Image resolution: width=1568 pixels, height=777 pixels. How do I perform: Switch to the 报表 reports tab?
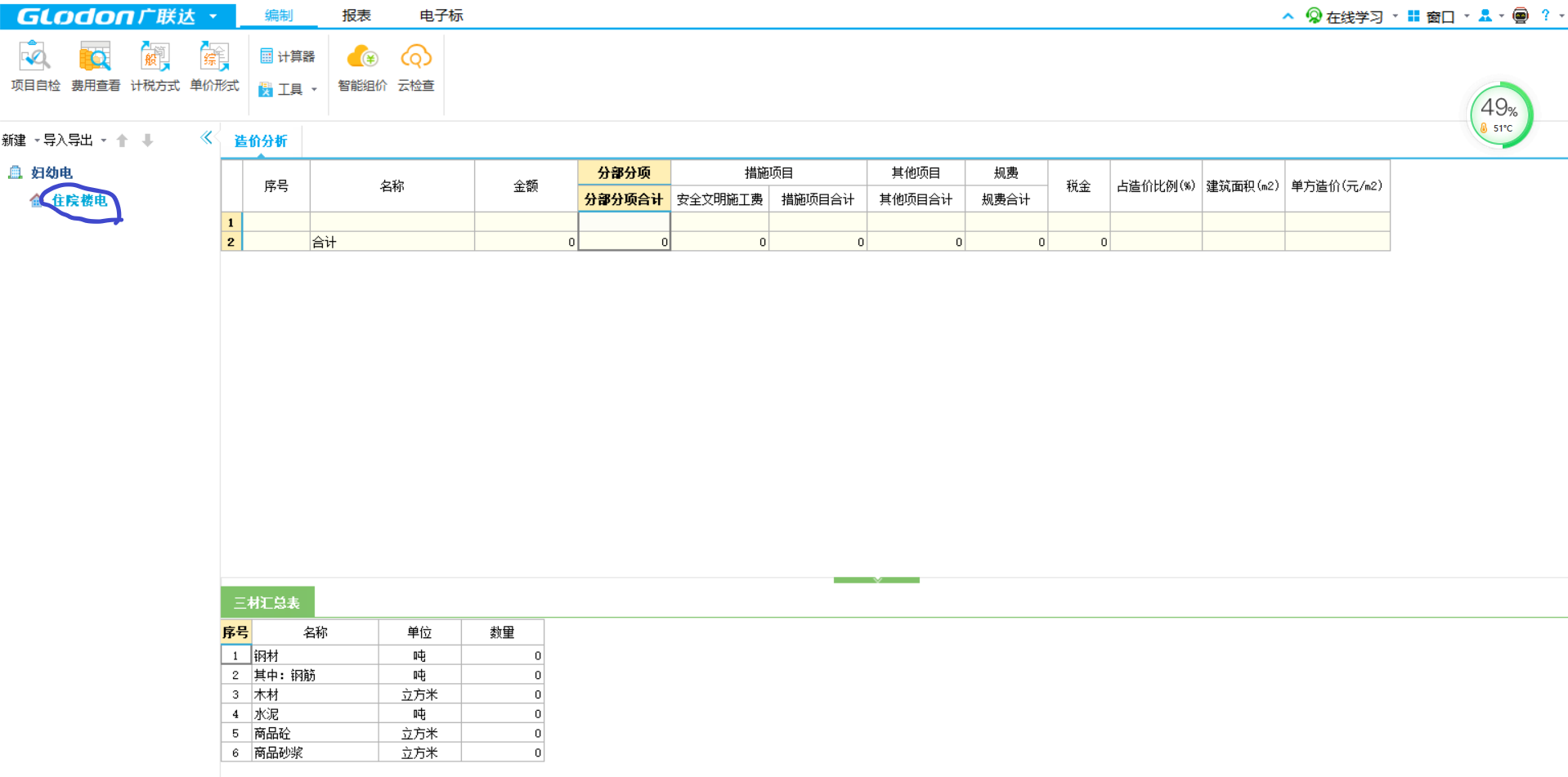click(356, 16)
